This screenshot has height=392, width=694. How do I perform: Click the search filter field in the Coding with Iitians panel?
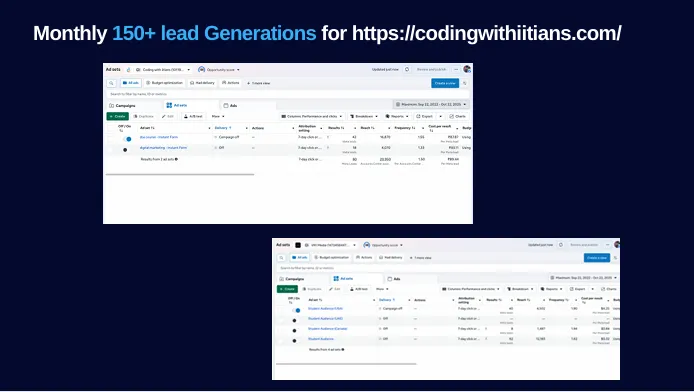tap(288, 94)
